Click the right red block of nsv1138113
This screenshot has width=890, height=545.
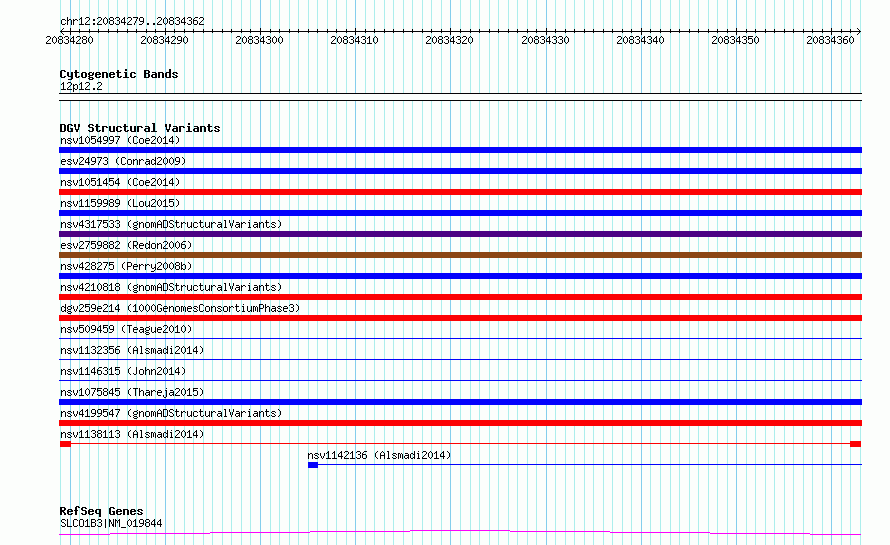[x=855, y=444]
